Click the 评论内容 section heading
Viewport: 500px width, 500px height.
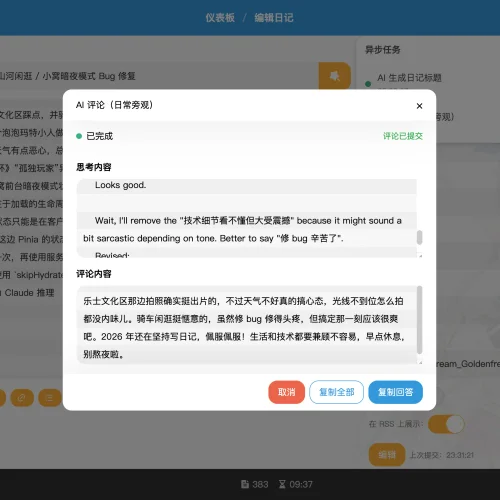coord(94,274)
